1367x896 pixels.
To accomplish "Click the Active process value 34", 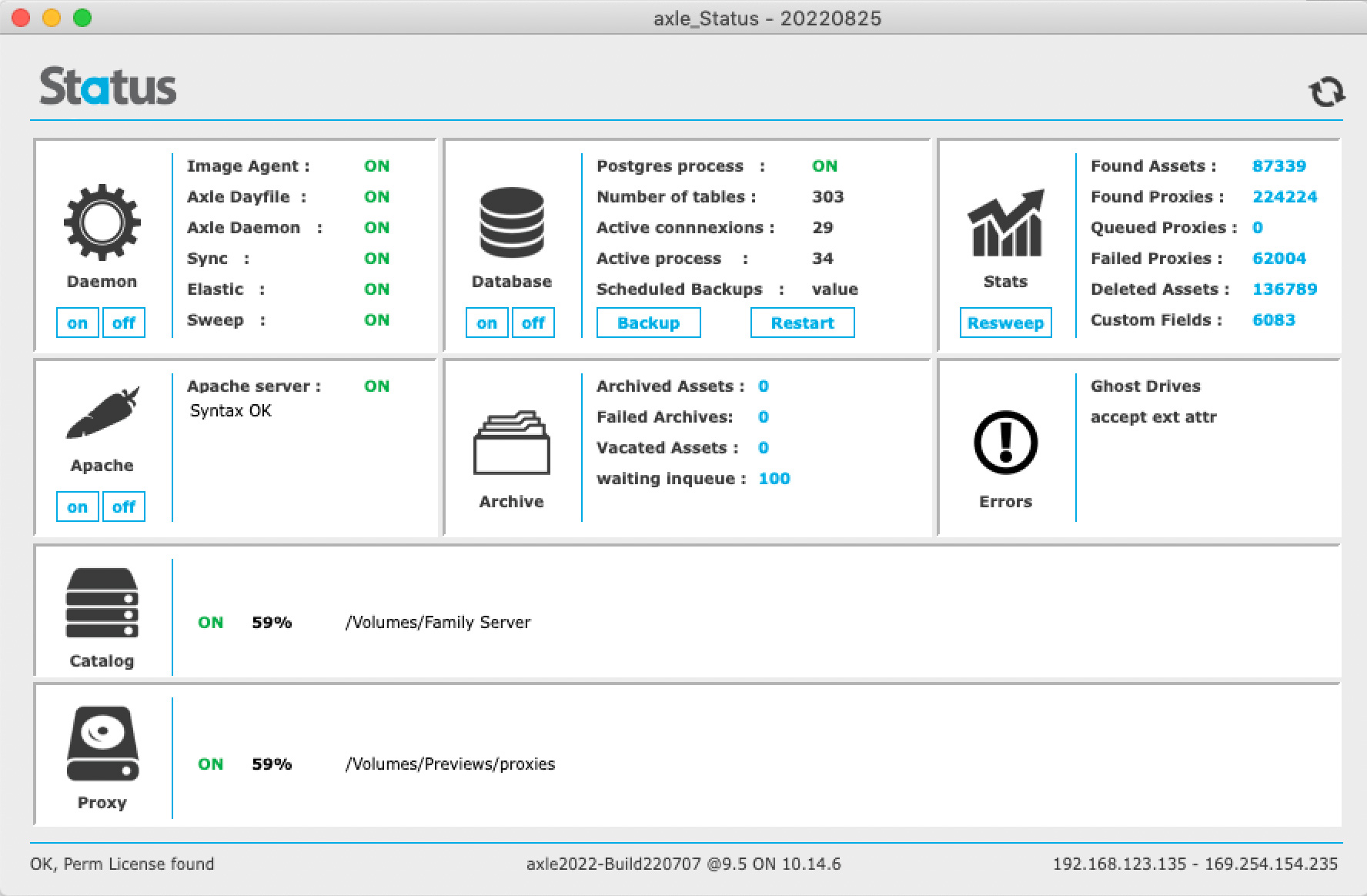I will [823, 258].
